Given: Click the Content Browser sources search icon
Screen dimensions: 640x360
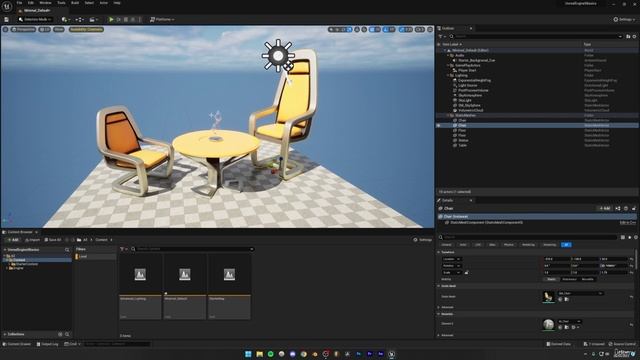Looking at the screenshot, I should point(67,250).
